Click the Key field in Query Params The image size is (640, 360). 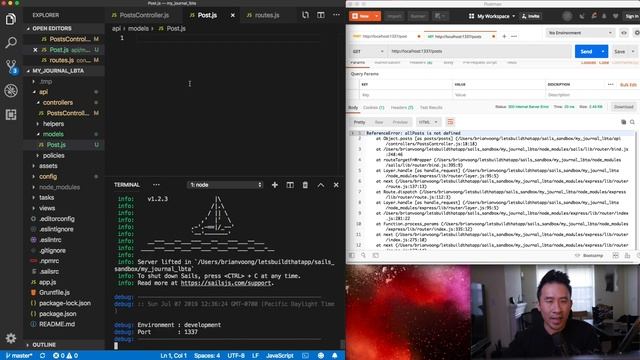tap(406, 95)
